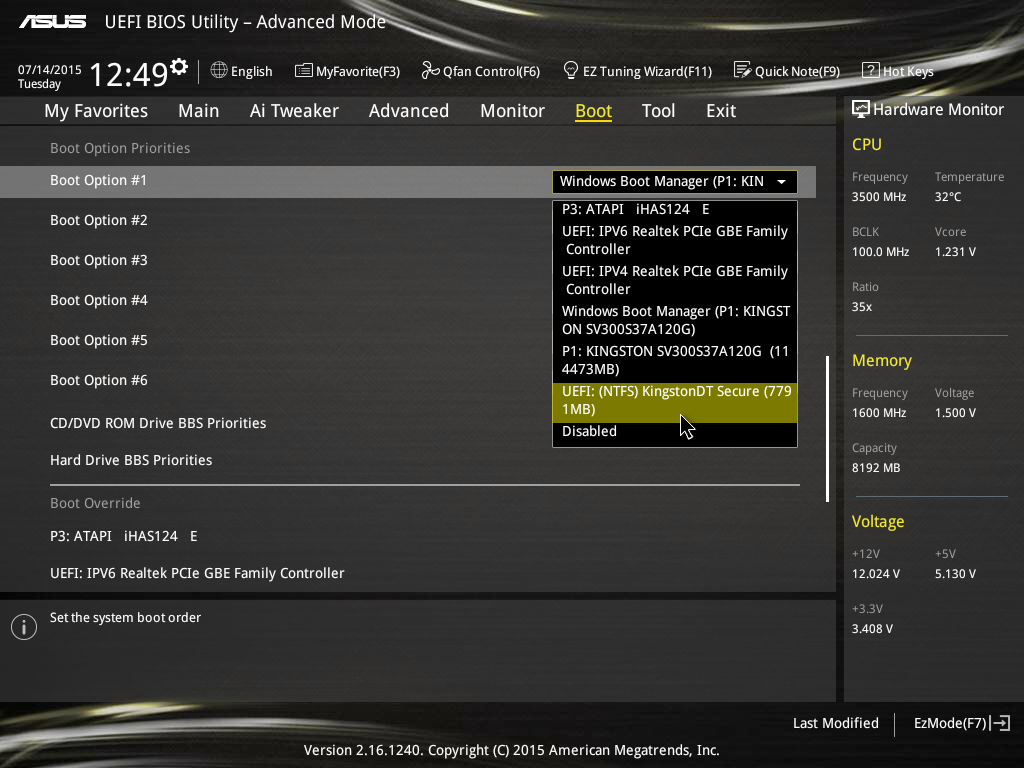Click Last Modified button
Viewport: 1024px width, 768px height.
(x=835, y=723)
